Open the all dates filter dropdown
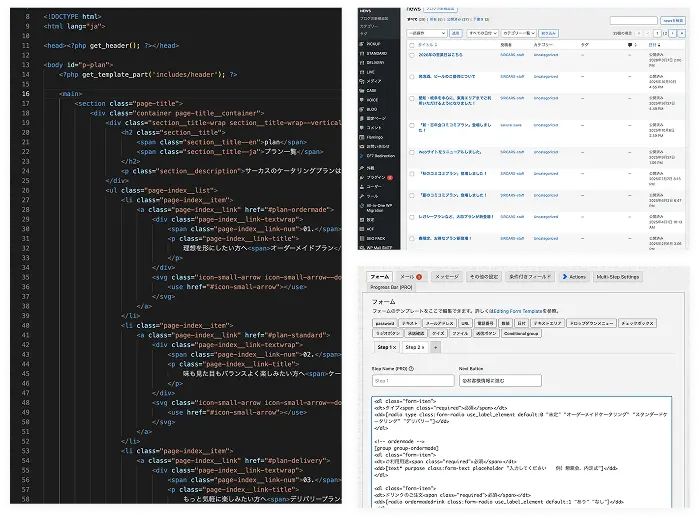700x520 pixels. pos(482,33)
